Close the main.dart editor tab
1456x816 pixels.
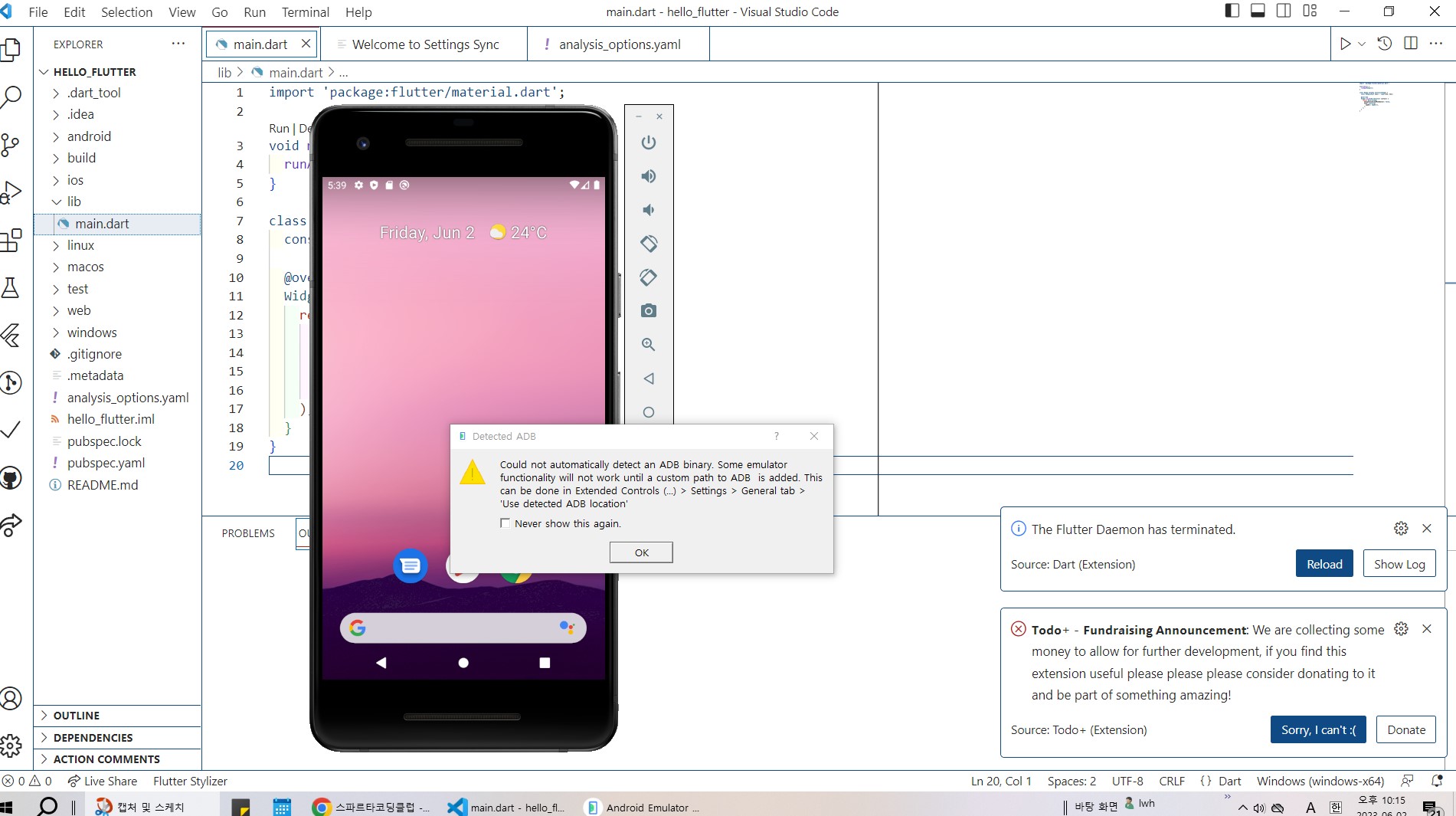coord(306,44)
